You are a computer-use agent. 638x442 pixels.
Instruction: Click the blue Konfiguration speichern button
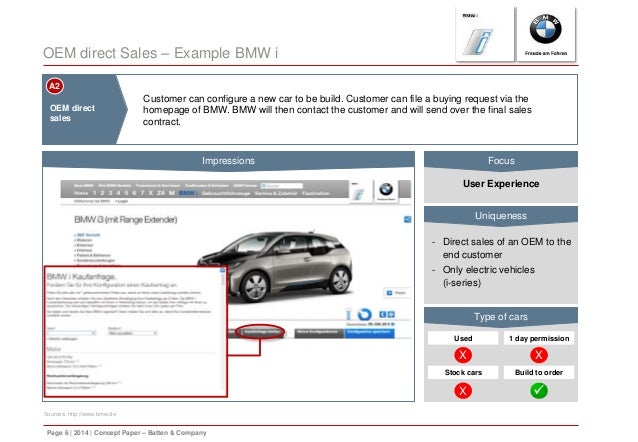pos(369,333)
